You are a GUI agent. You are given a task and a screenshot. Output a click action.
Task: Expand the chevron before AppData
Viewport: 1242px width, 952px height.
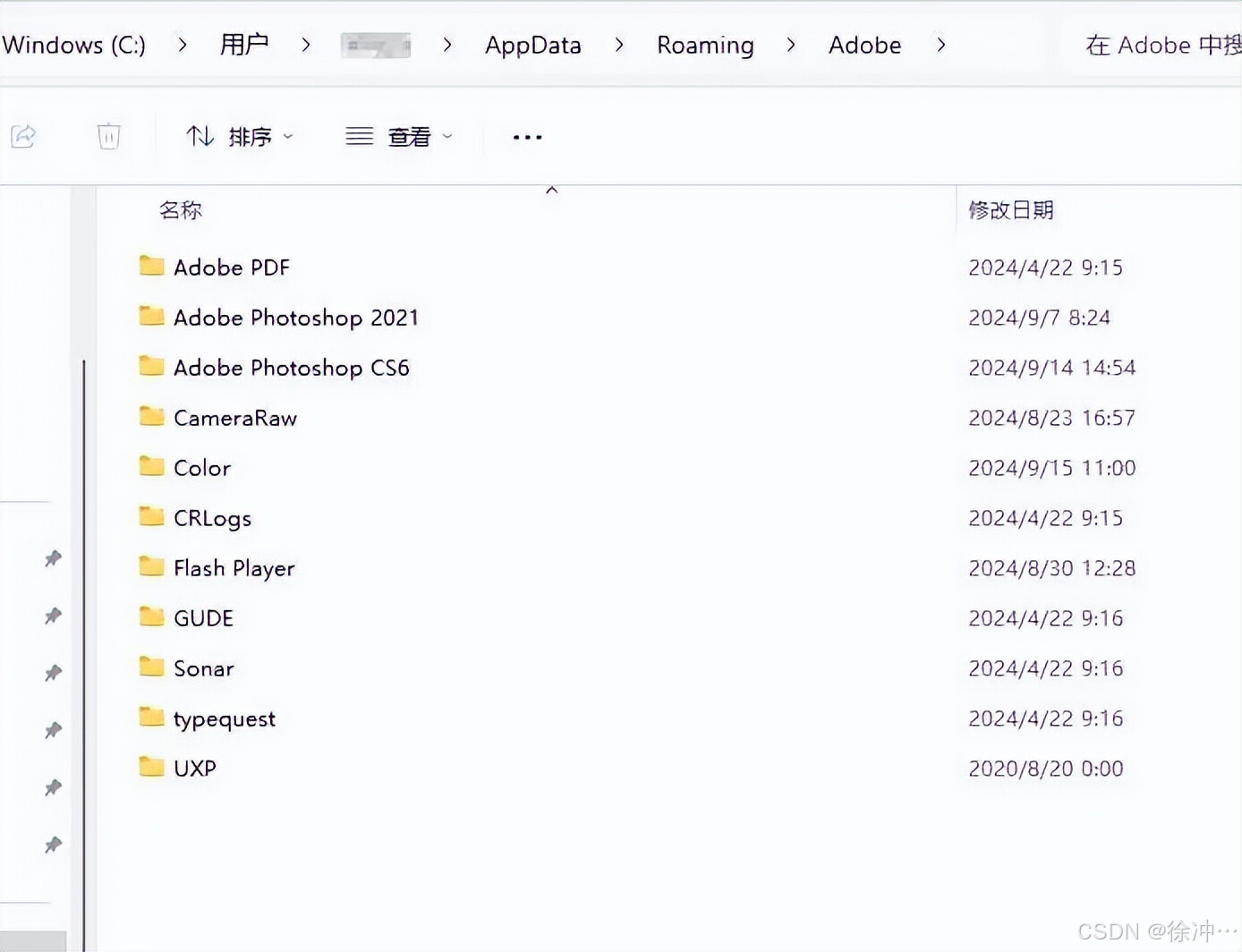coord(447,45)
